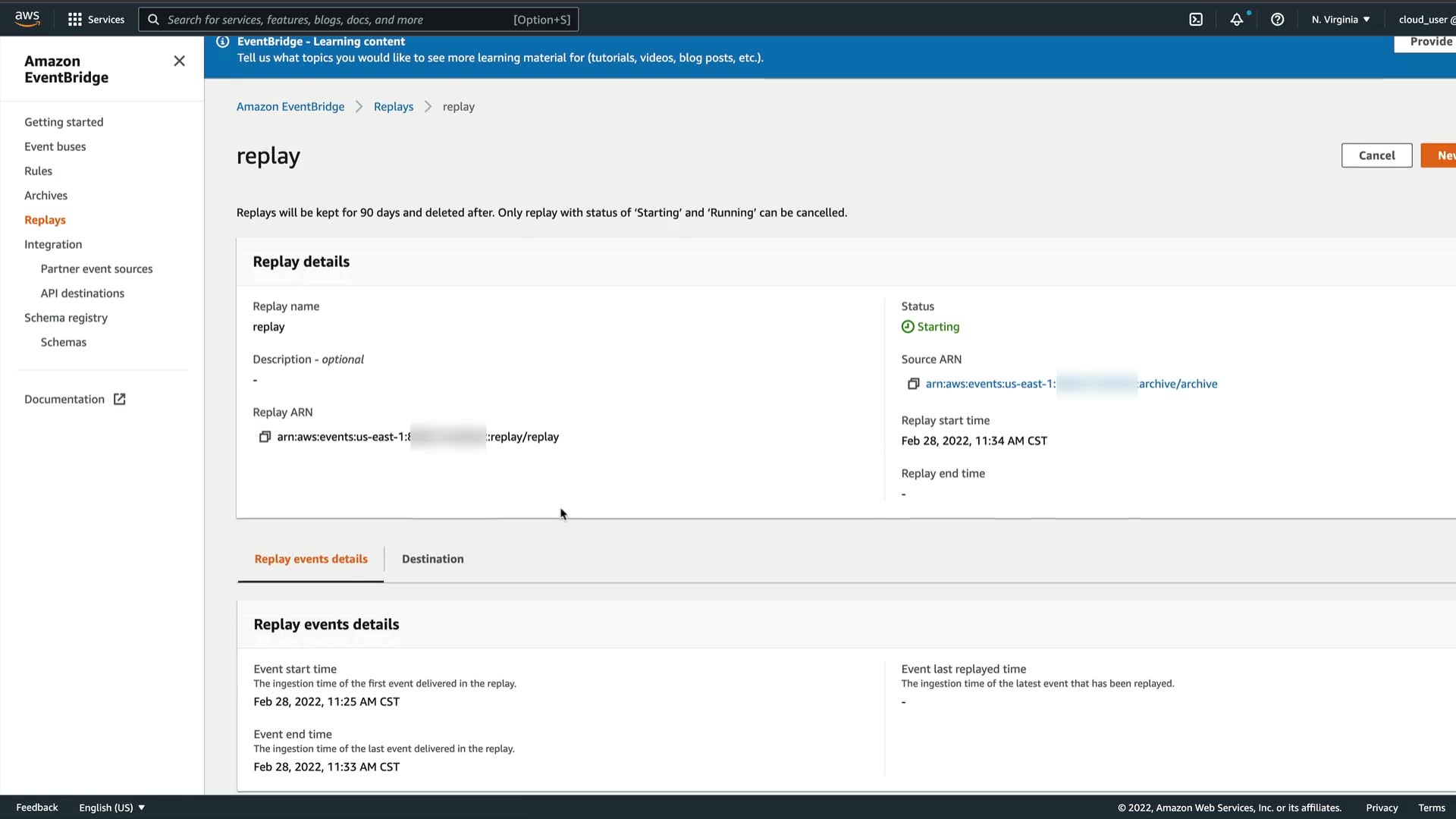Open the notifications bell
The width and height of the screenshot is (1456, 819).
pos(1237,20)
